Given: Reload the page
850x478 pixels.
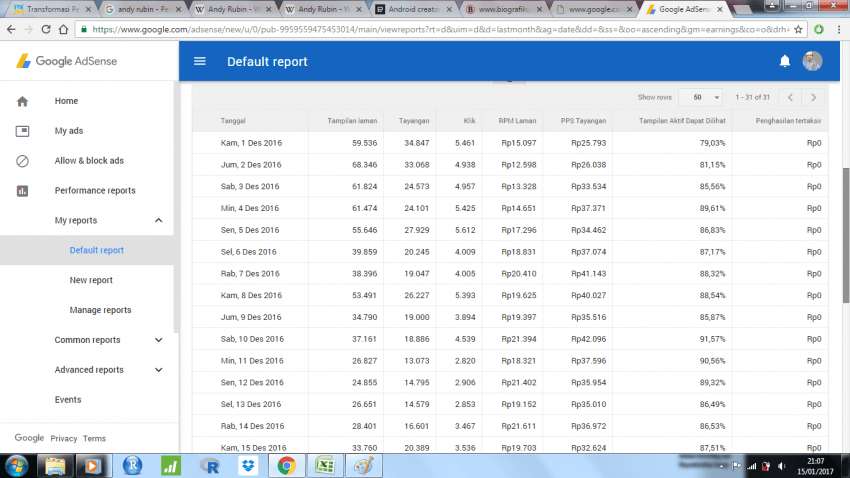Looking at the screenshot, I should point(46,29).
